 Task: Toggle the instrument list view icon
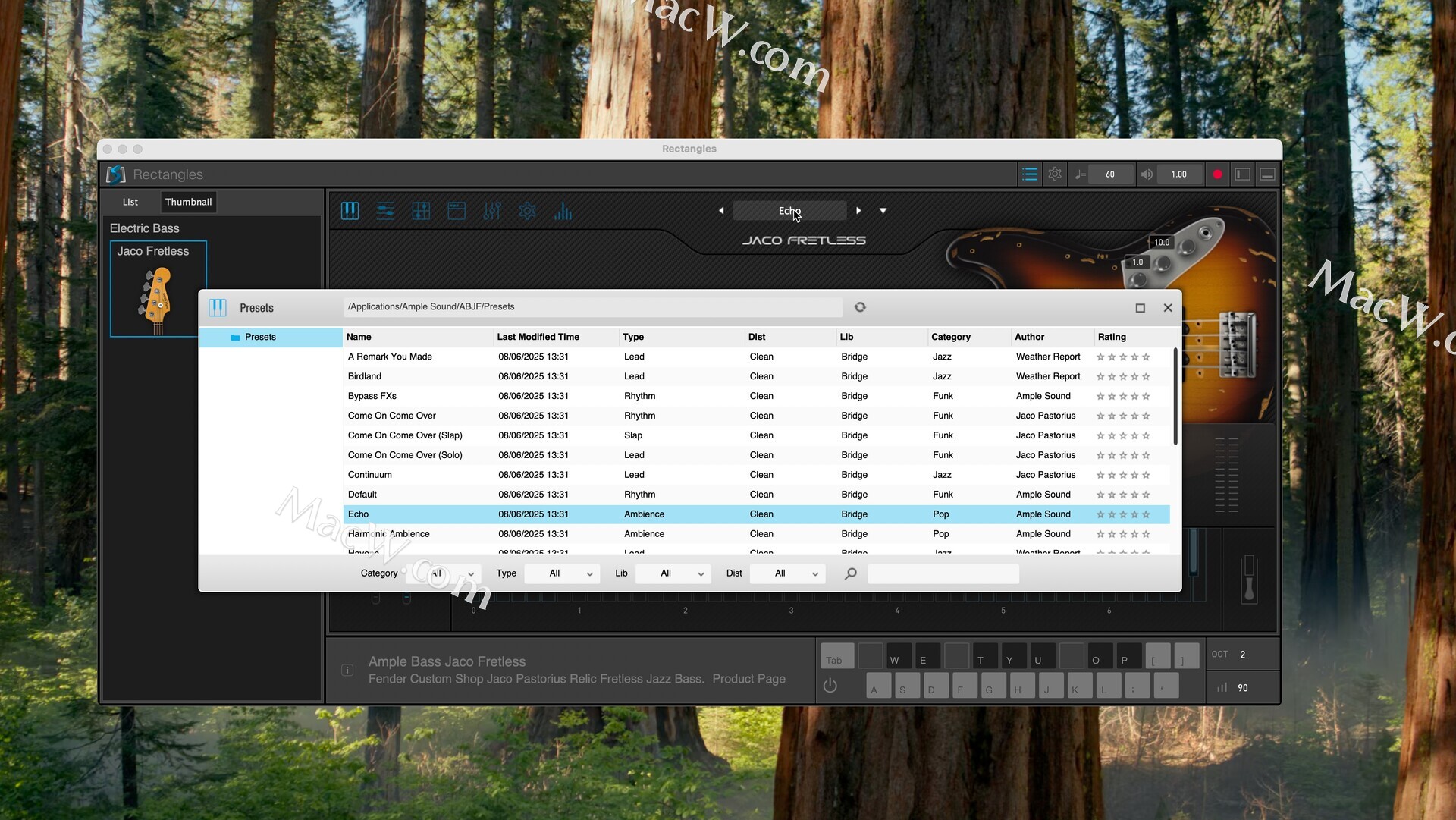1030,174
